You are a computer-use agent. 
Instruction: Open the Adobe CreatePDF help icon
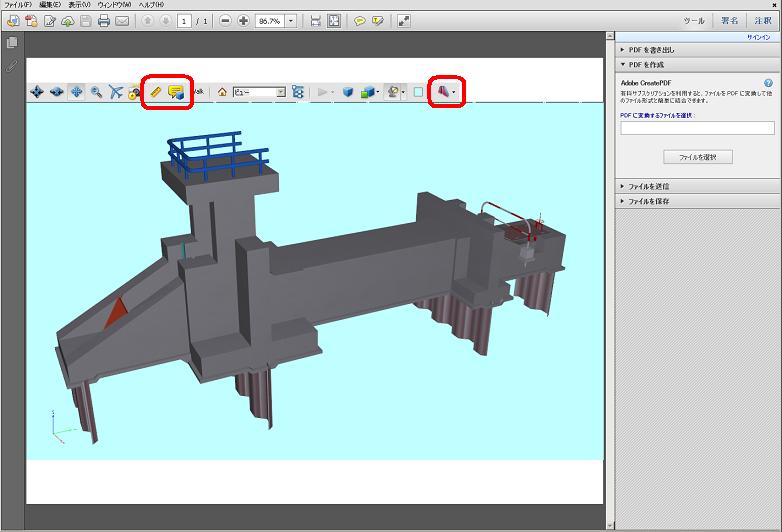(769, 83)
